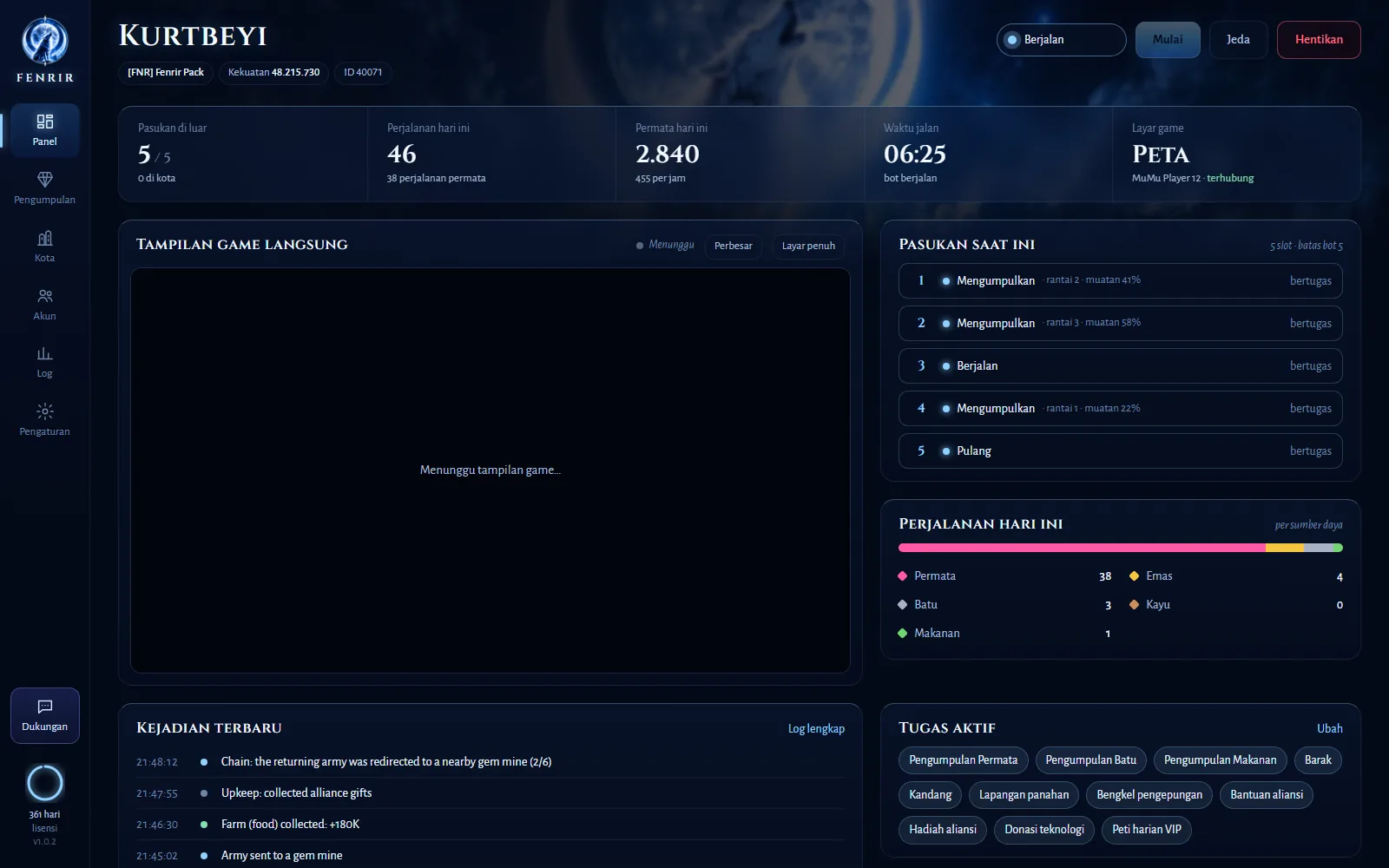Open the Panel sidebar icon

coord(45,122)
